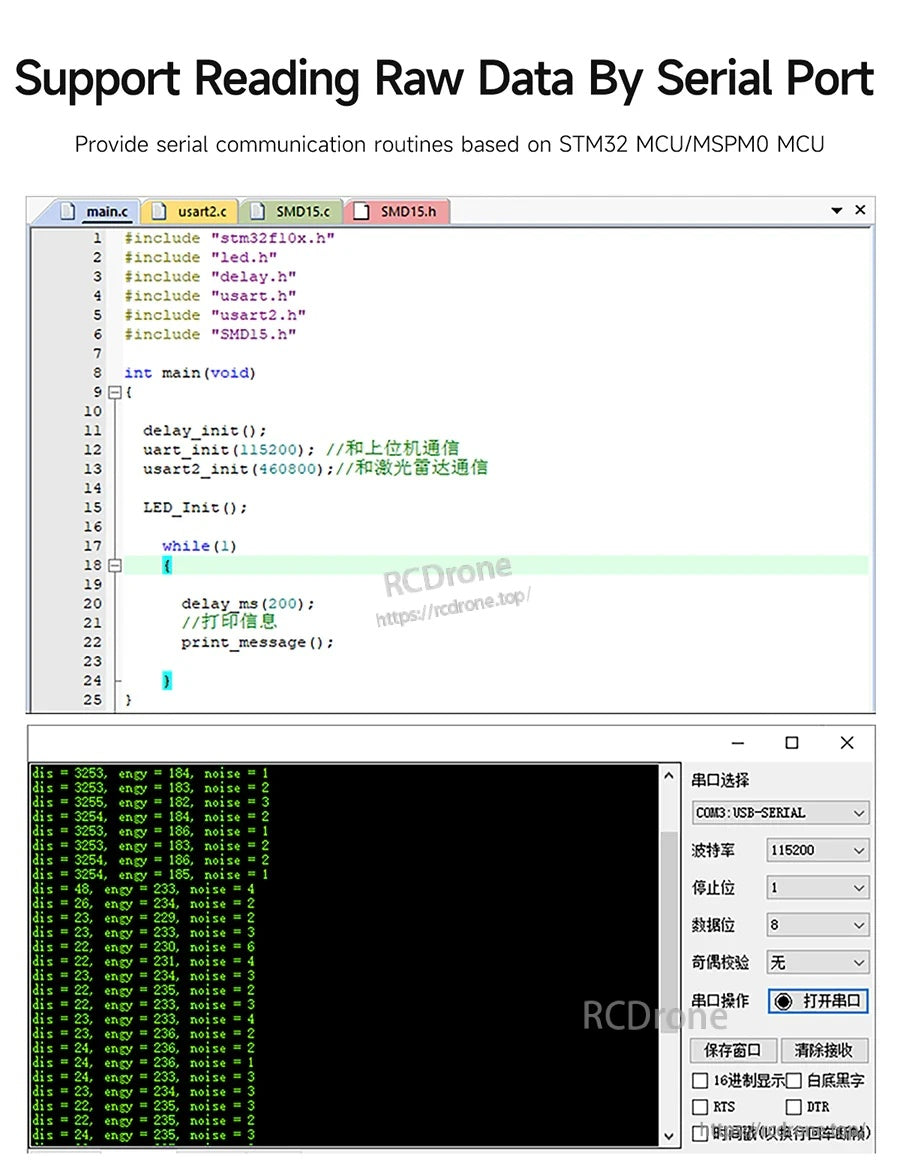
Task: Click the 打开串口 open port button
Action: [818, 1001]
